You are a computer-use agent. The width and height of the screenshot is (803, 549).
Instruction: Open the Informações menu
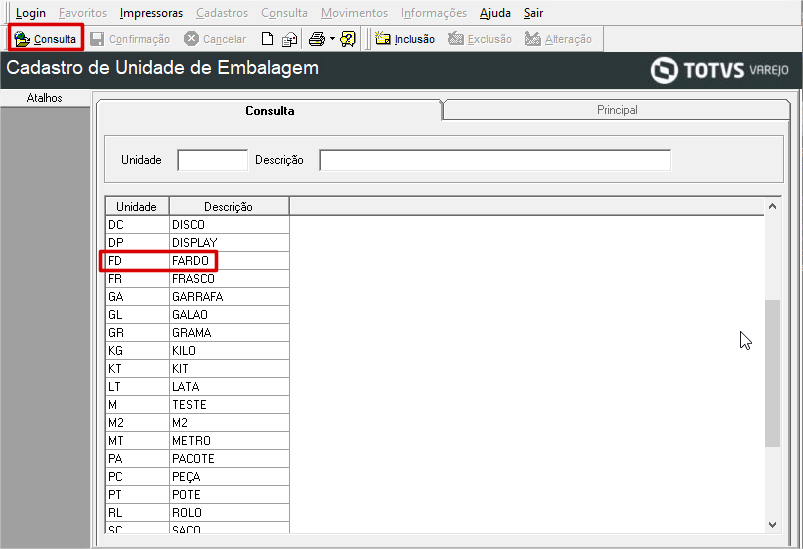(434, 13)
